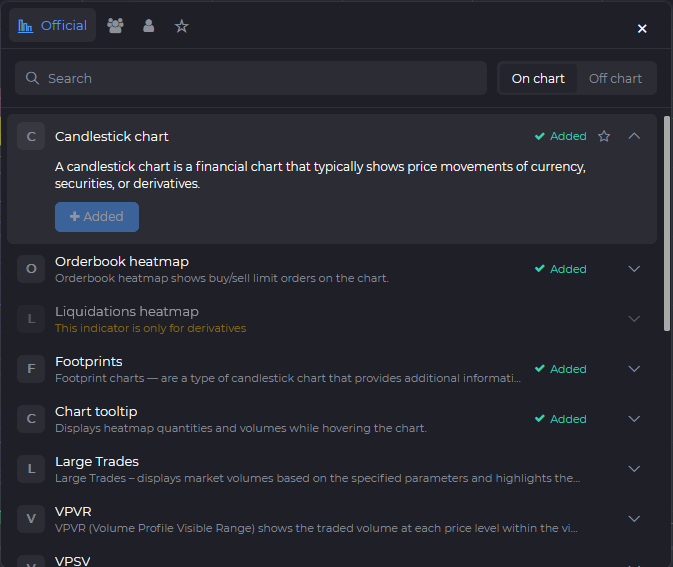Click Added status on Footprints row
Image resolution: width=673 pixels, height=567 pixels.
(x=561, y=369)
